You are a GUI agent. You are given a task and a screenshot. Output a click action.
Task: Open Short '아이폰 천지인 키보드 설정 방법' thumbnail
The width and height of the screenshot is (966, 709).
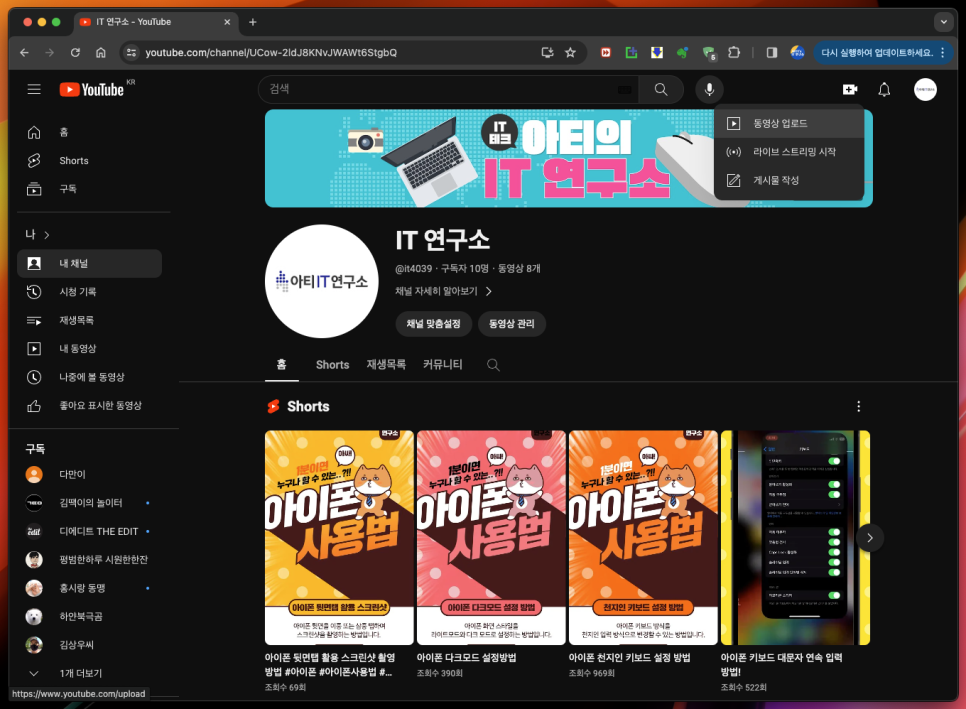point(643,537)
